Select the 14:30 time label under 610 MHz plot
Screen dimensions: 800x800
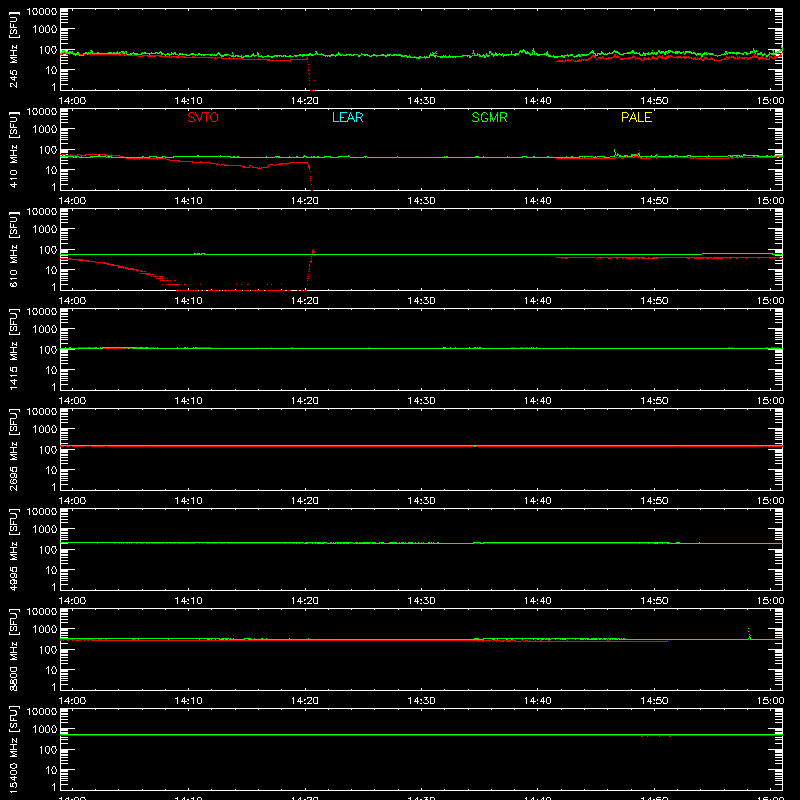tap(421, 301)
